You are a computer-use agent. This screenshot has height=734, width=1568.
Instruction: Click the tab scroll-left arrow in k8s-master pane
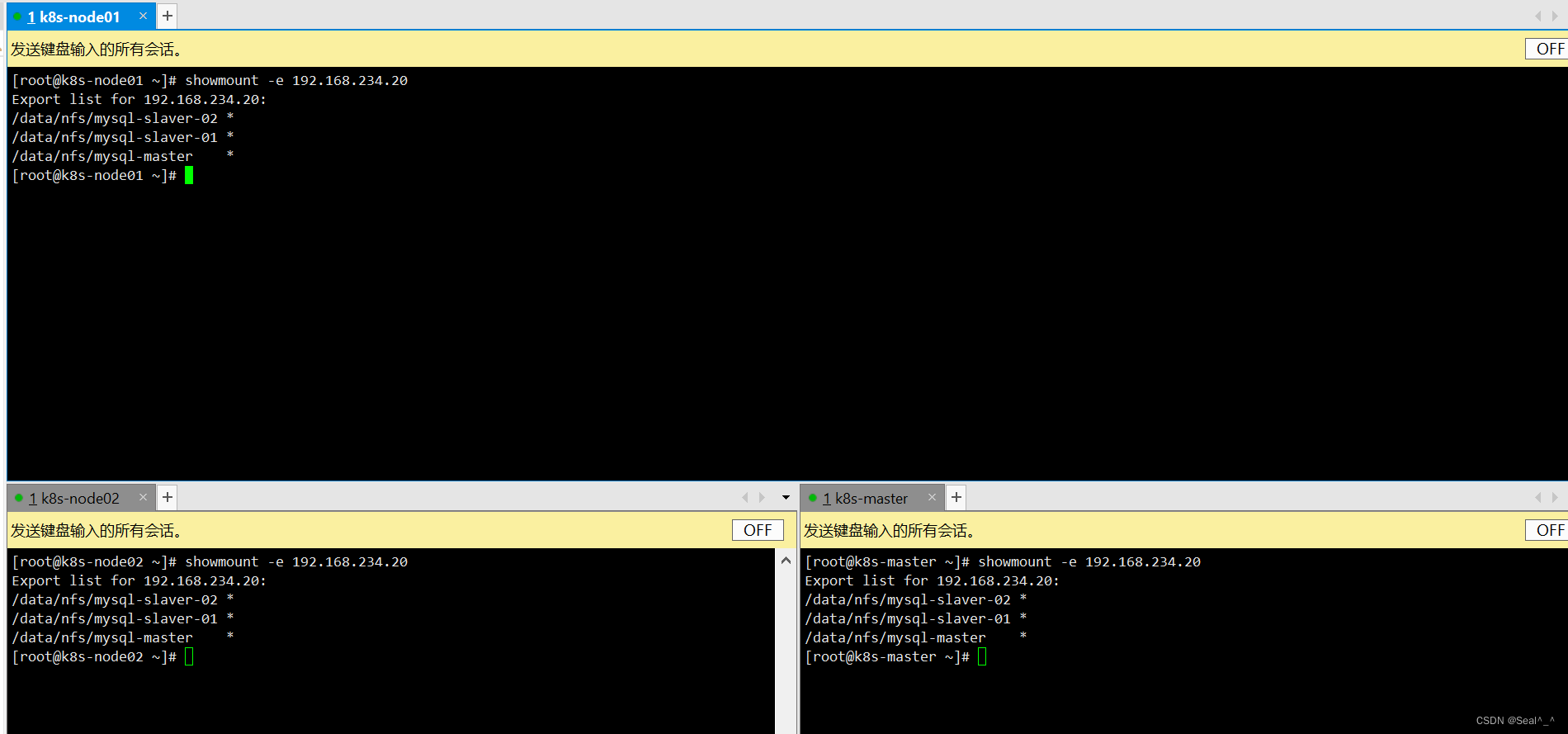(x=1537, y=497)
